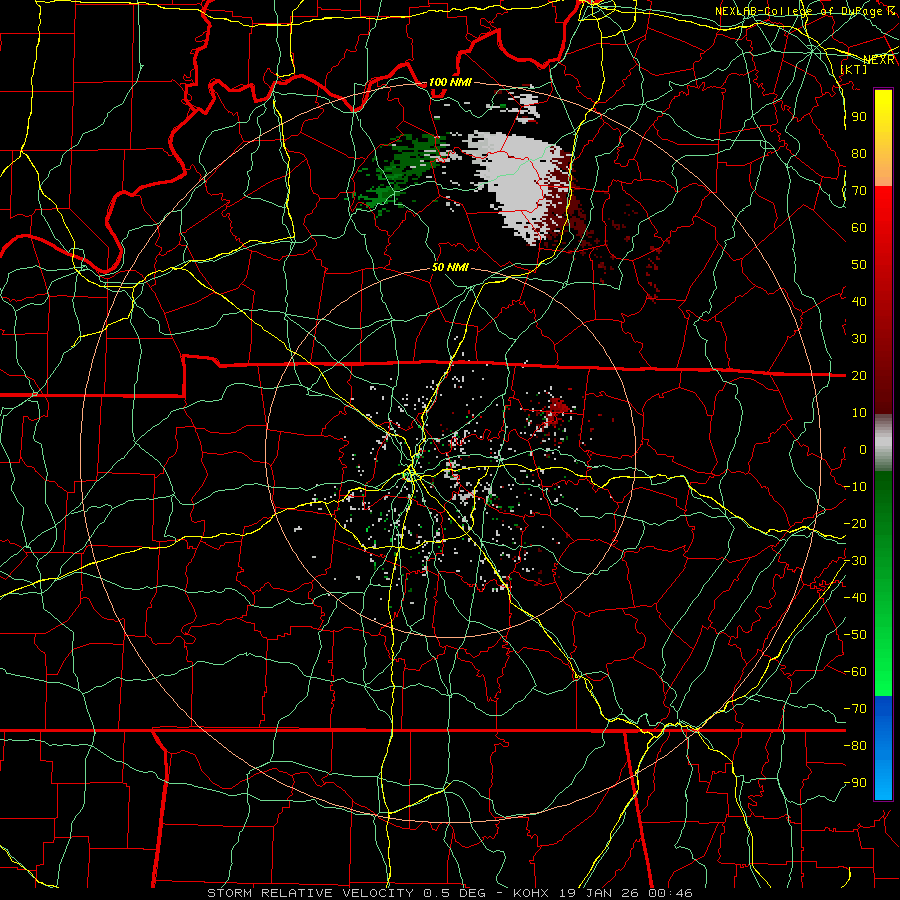Screen dimensions: 900x900
Task: Click the [KT] units label
Action: [853, 69]
